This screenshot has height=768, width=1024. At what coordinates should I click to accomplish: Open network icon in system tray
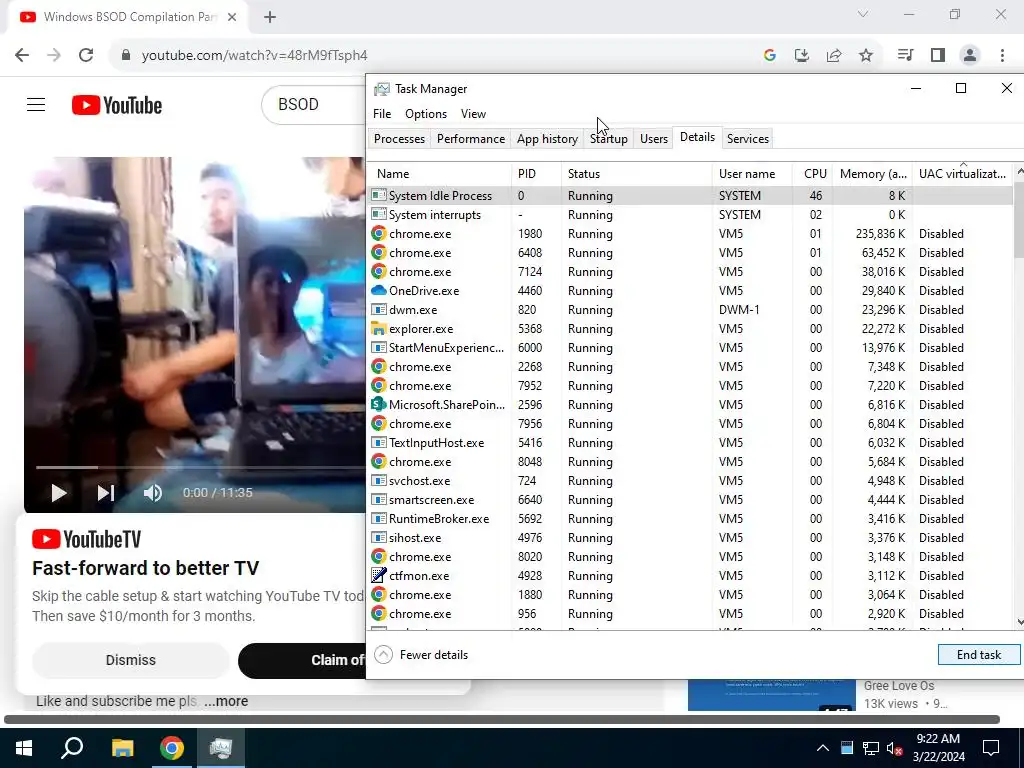[x=871, y=748]
